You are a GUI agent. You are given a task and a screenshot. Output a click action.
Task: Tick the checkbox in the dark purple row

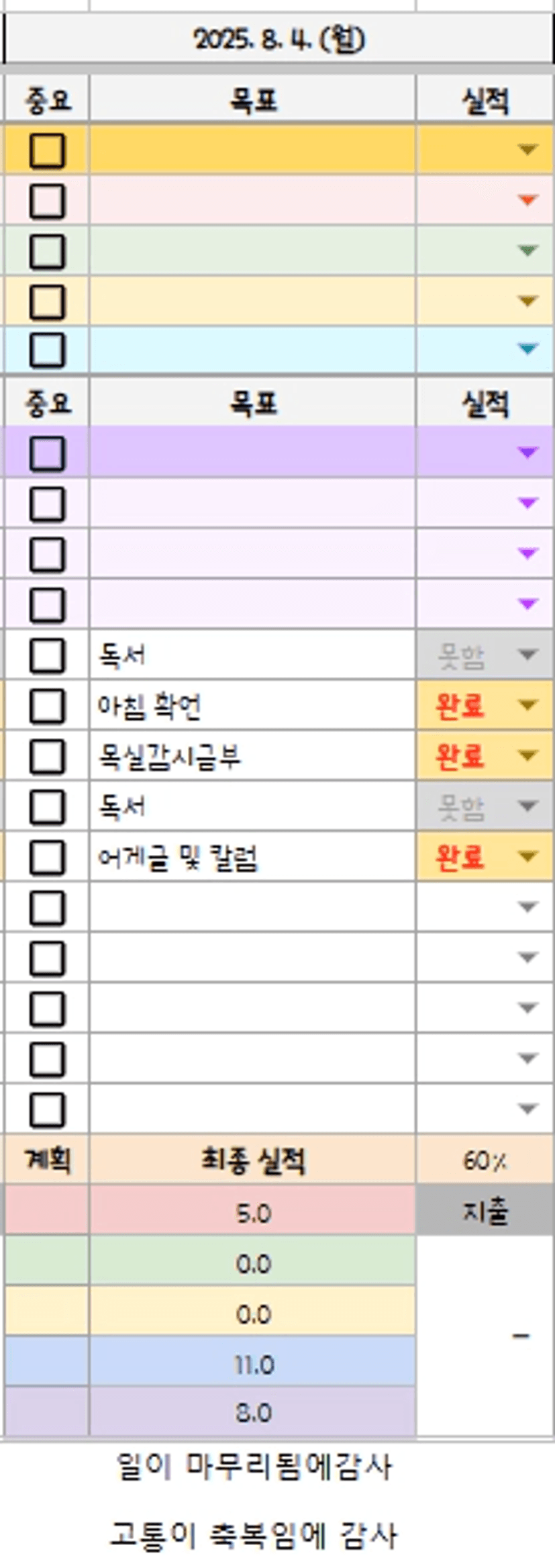point(47,453)
